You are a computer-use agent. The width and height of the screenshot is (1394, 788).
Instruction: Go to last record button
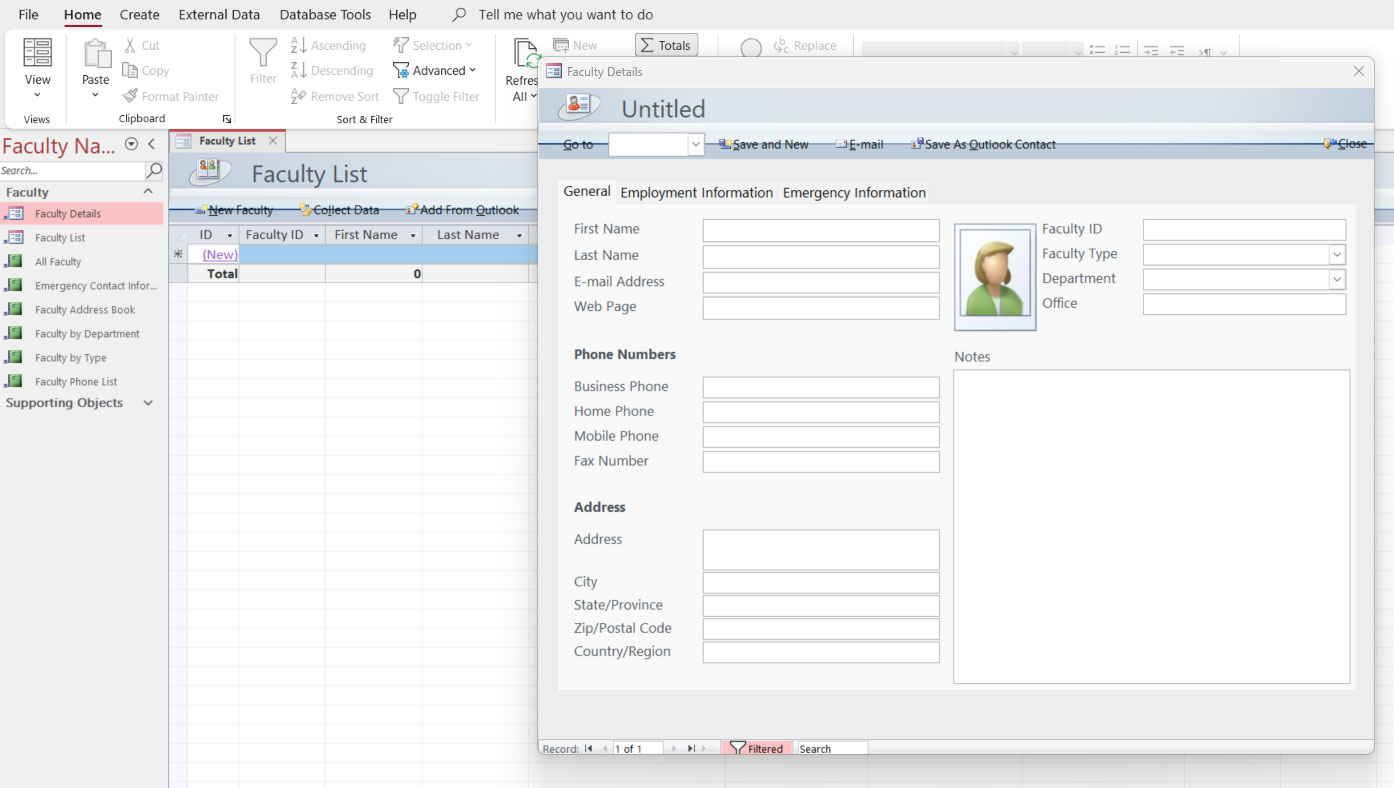691,749
